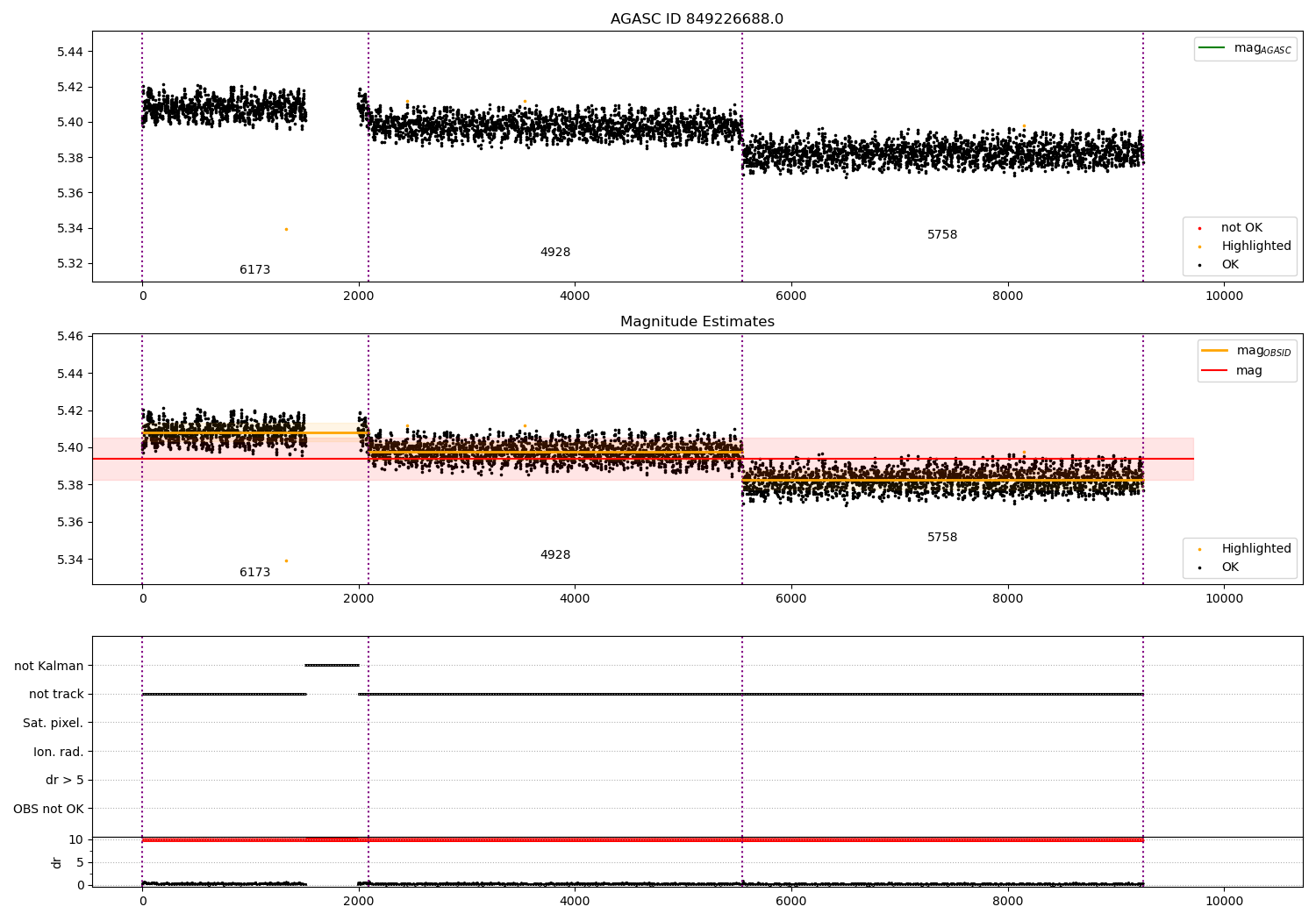Click the orange outlier point near 5.34 in Magnitude Estimates

click(286, 560)
